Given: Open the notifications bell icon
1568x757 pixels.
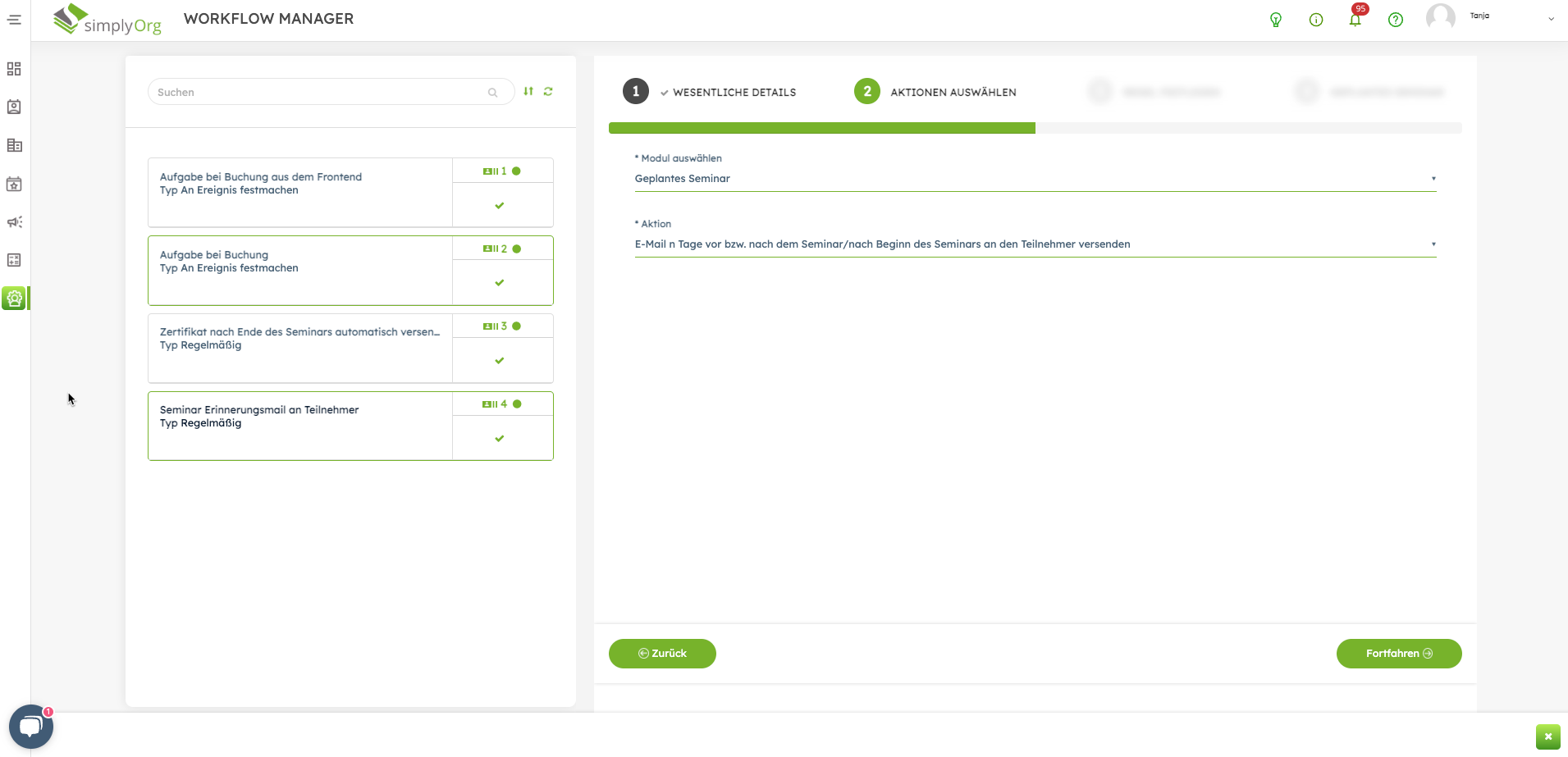Looking at the screenshot, I should click(1355, 20).
